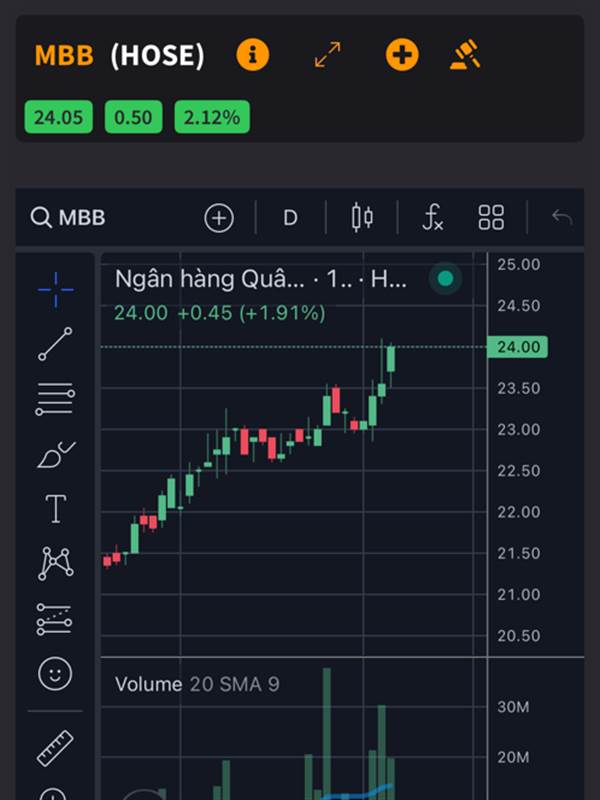Add a compare symbol with circled plus
This screenshot has width=600, height=800.
pyautogui.click(x=219, y=218)
